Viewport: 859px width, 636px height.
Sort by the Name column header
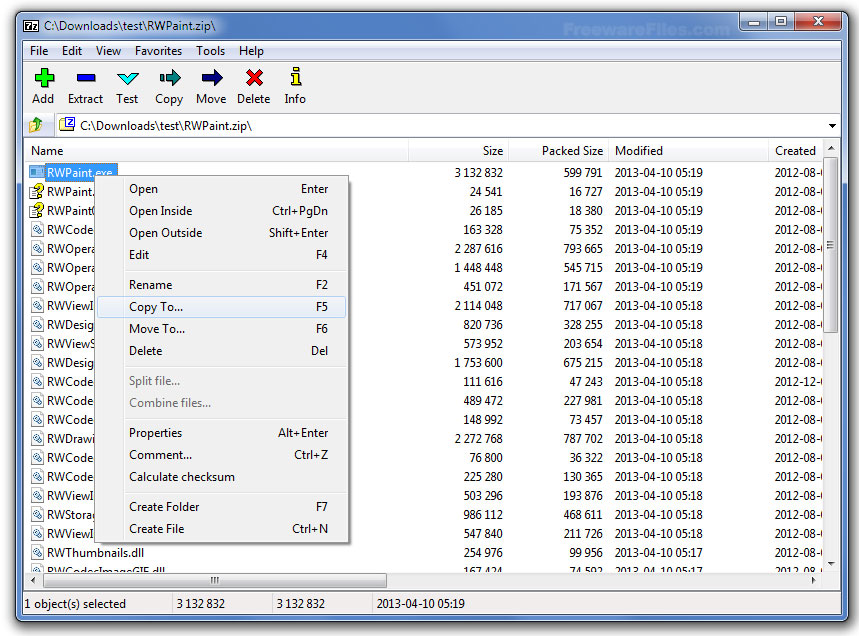coord(216,151)
